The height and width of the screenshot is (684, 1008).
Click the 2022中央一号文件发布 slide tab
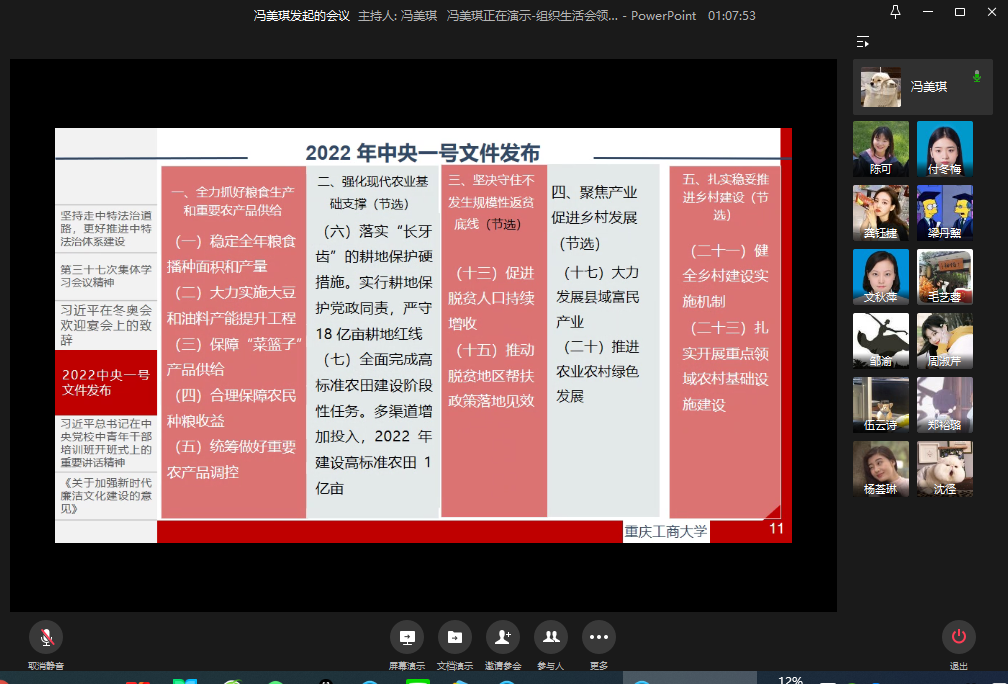(x=106, y=382)
